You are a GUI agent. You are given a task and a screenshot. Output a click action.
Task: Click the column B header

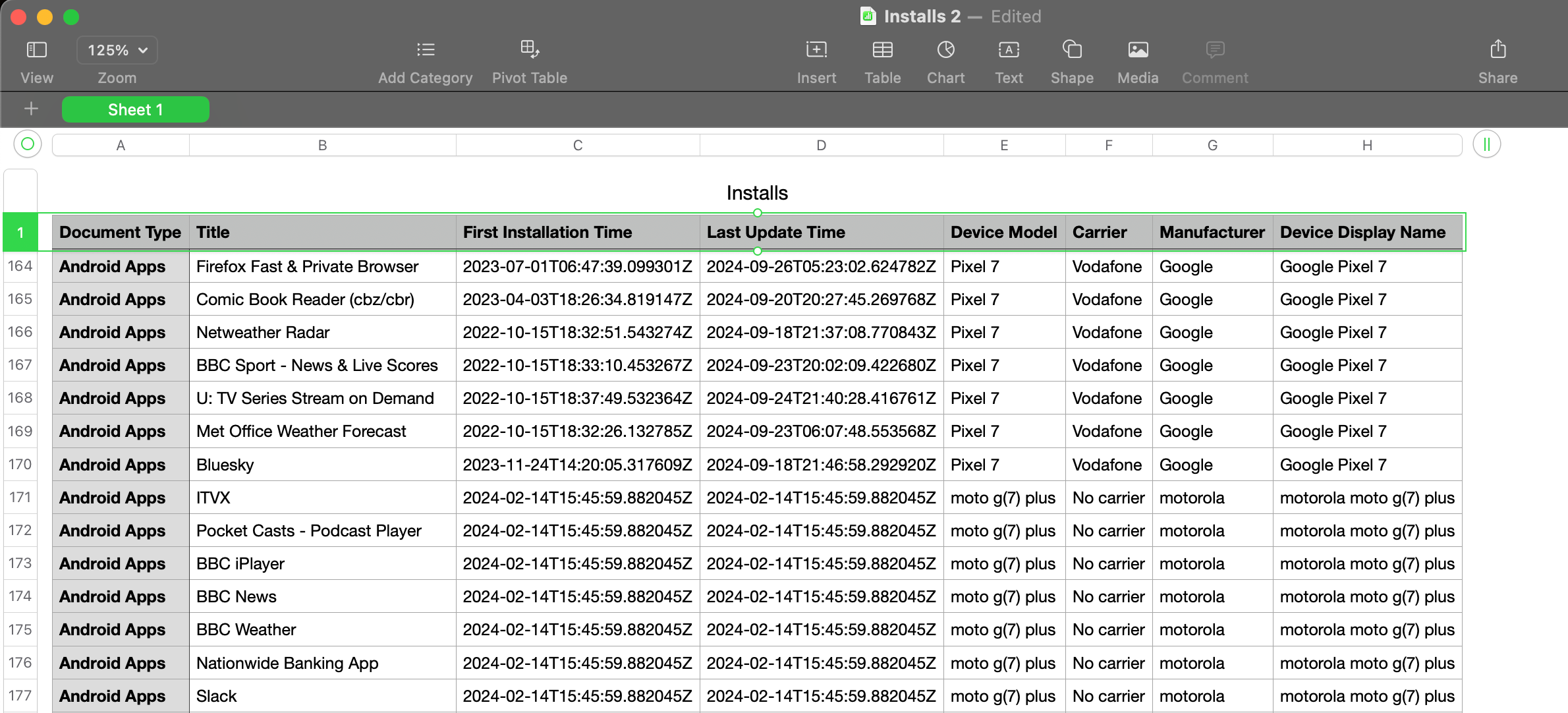tap(322, 145)
